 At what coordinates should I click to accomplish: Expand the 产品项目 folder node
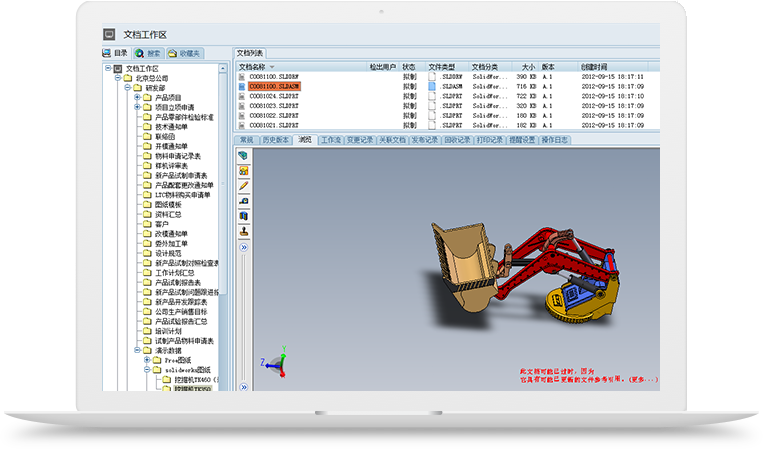point(137,97)
